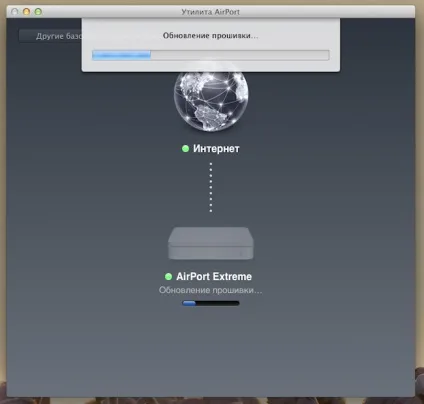Click the Утилита AirPort window title
Viewport: 424px width, 404px height.
click(x=210, y=12)
